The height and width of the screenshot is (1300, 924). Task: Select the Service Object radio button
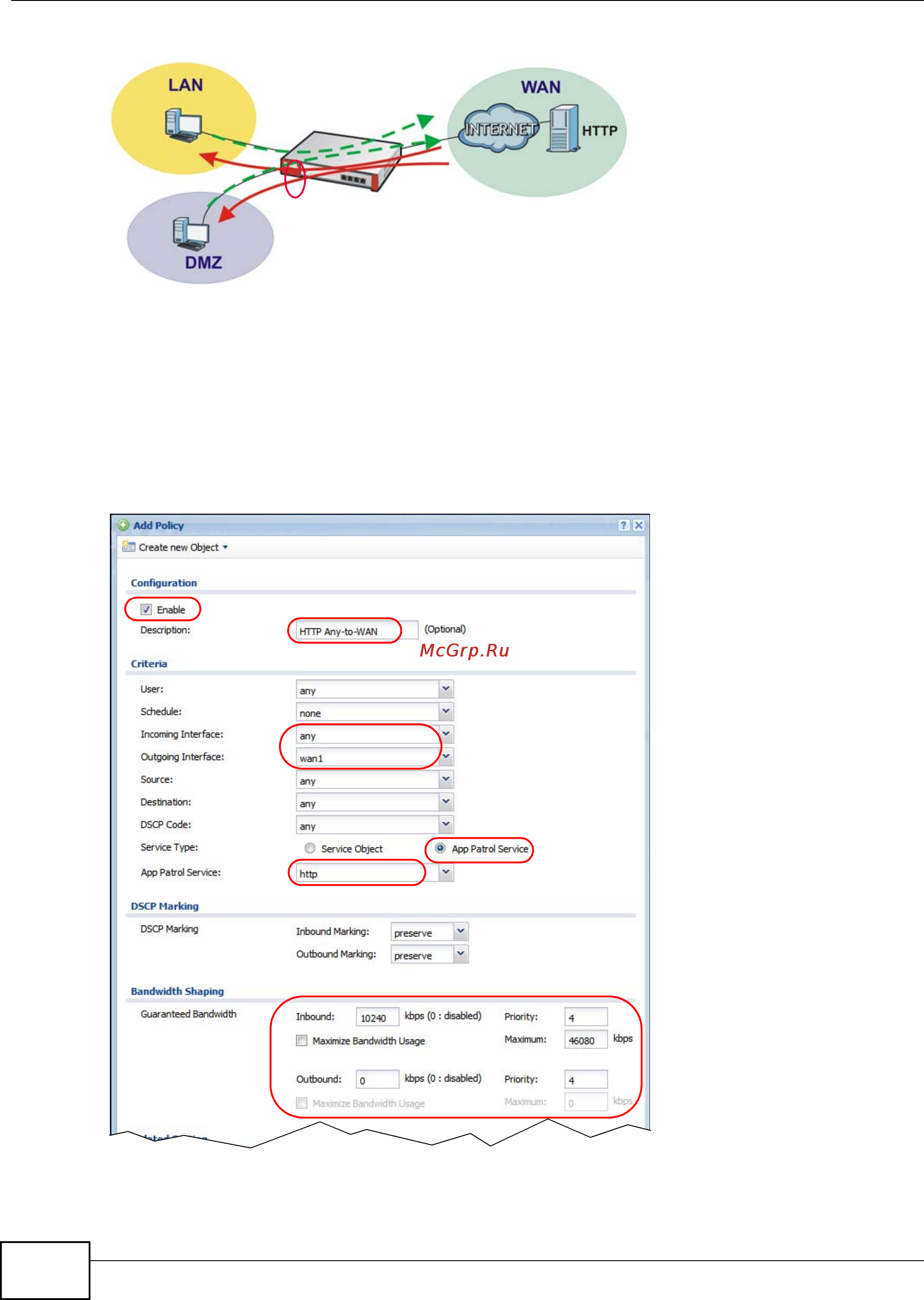[310, 848]
